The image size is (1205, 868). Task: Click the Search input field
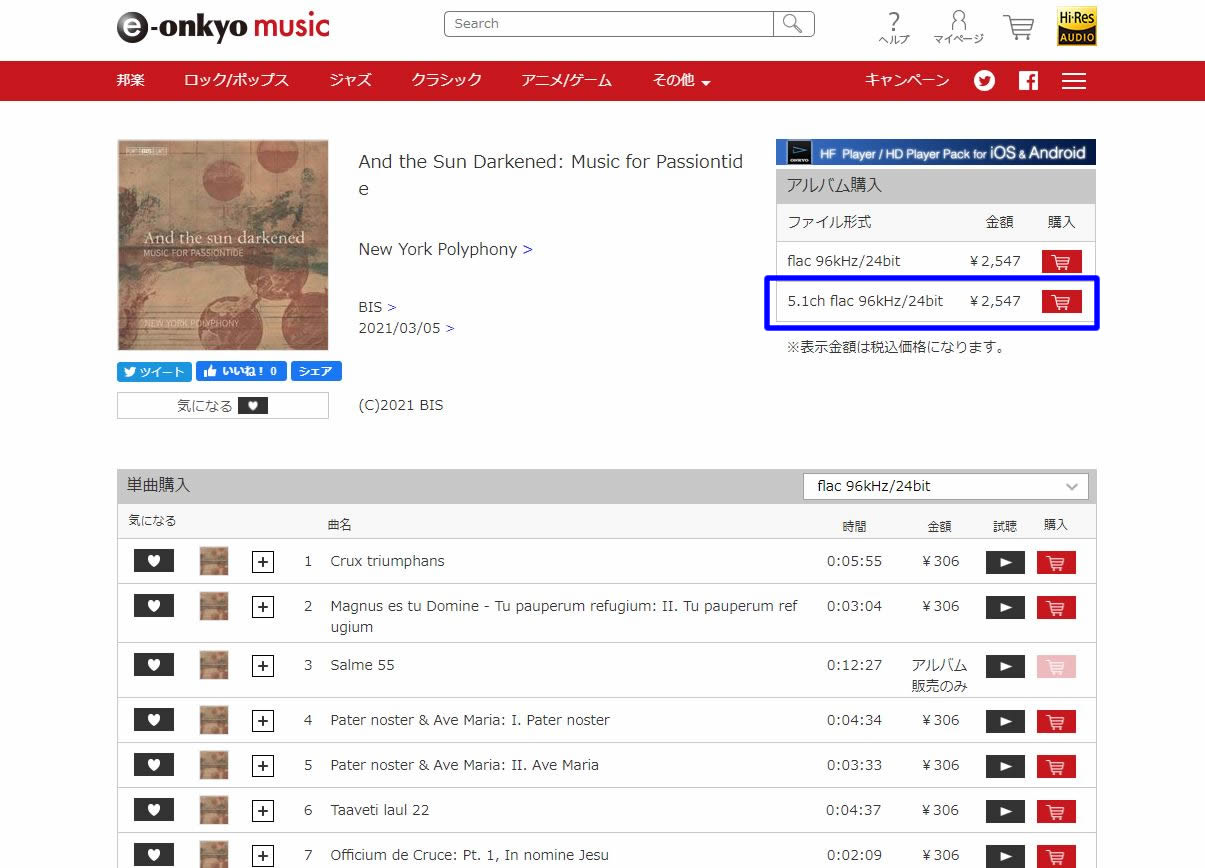pos(609,24)
